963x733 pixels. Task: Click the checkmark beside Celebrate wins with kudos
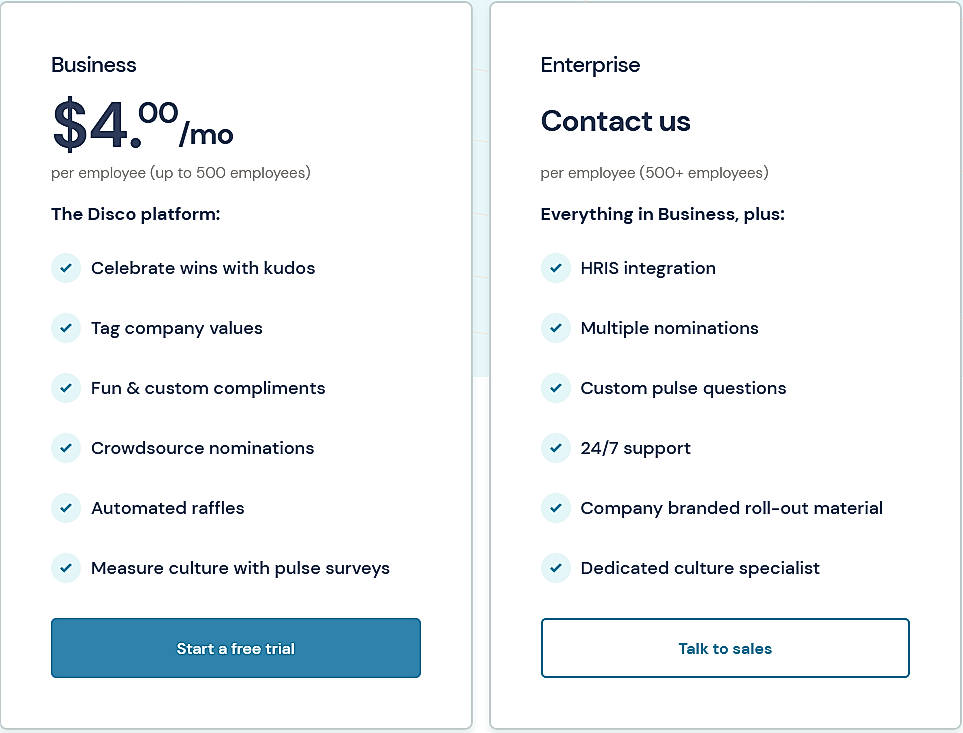pos(66,268)
